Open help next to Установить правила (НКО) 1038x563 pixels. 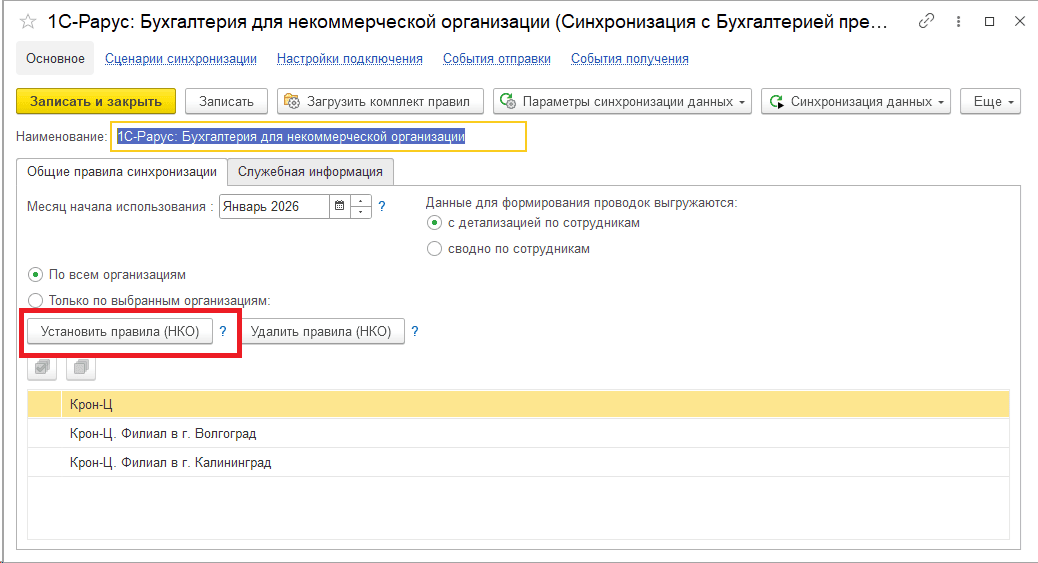pos(223,331)
